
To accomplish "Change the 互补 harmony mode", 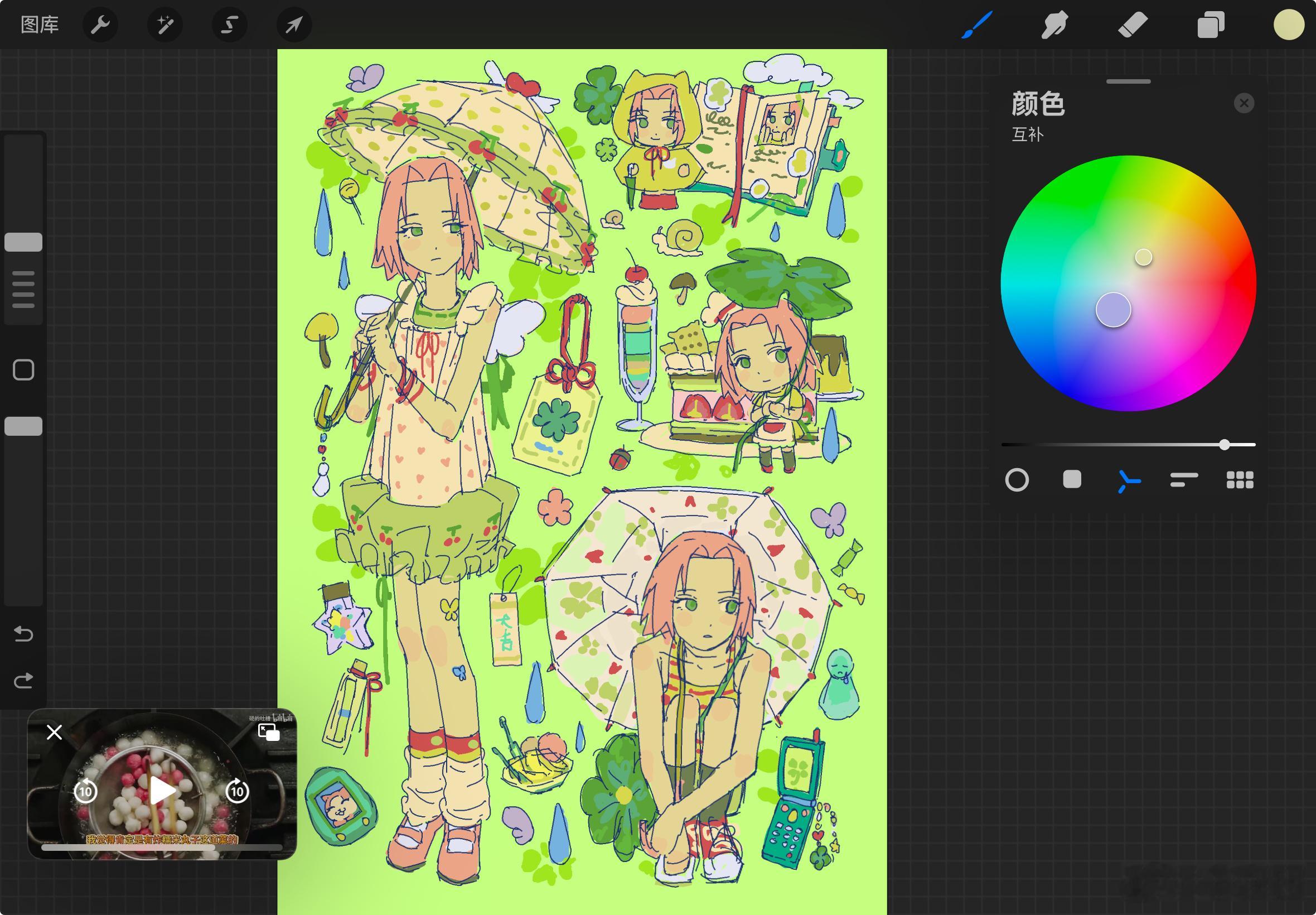I will 1028,134.
